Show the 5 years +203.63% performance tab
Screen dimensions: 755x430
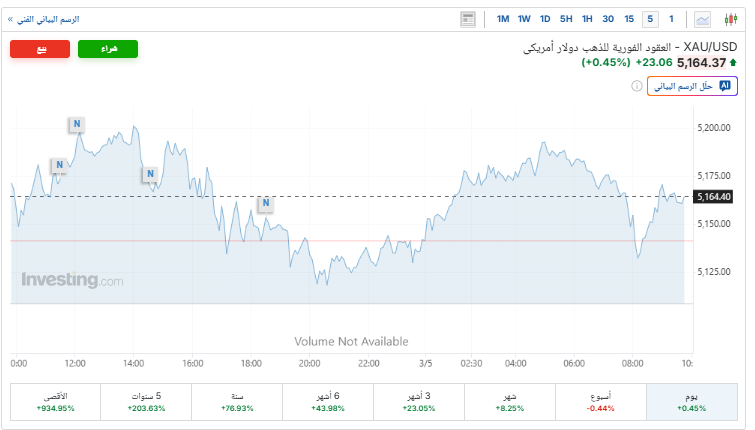pos(146,402)
